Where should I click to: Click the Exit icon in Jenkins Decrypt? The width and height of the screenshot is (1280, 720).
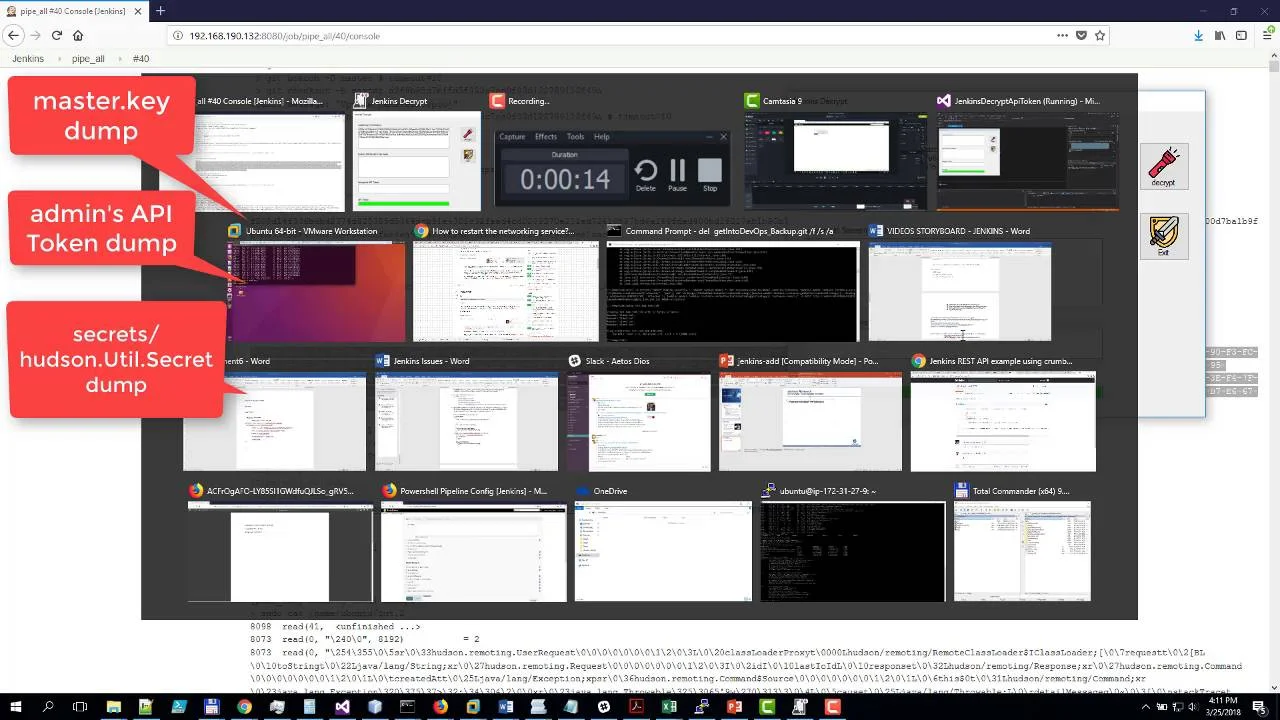1164,237
